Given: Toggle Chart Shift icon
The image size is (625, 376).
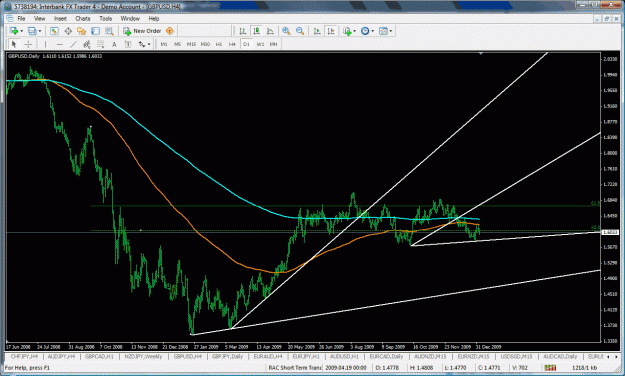Looking at the screenshot, I should (331, 31).
